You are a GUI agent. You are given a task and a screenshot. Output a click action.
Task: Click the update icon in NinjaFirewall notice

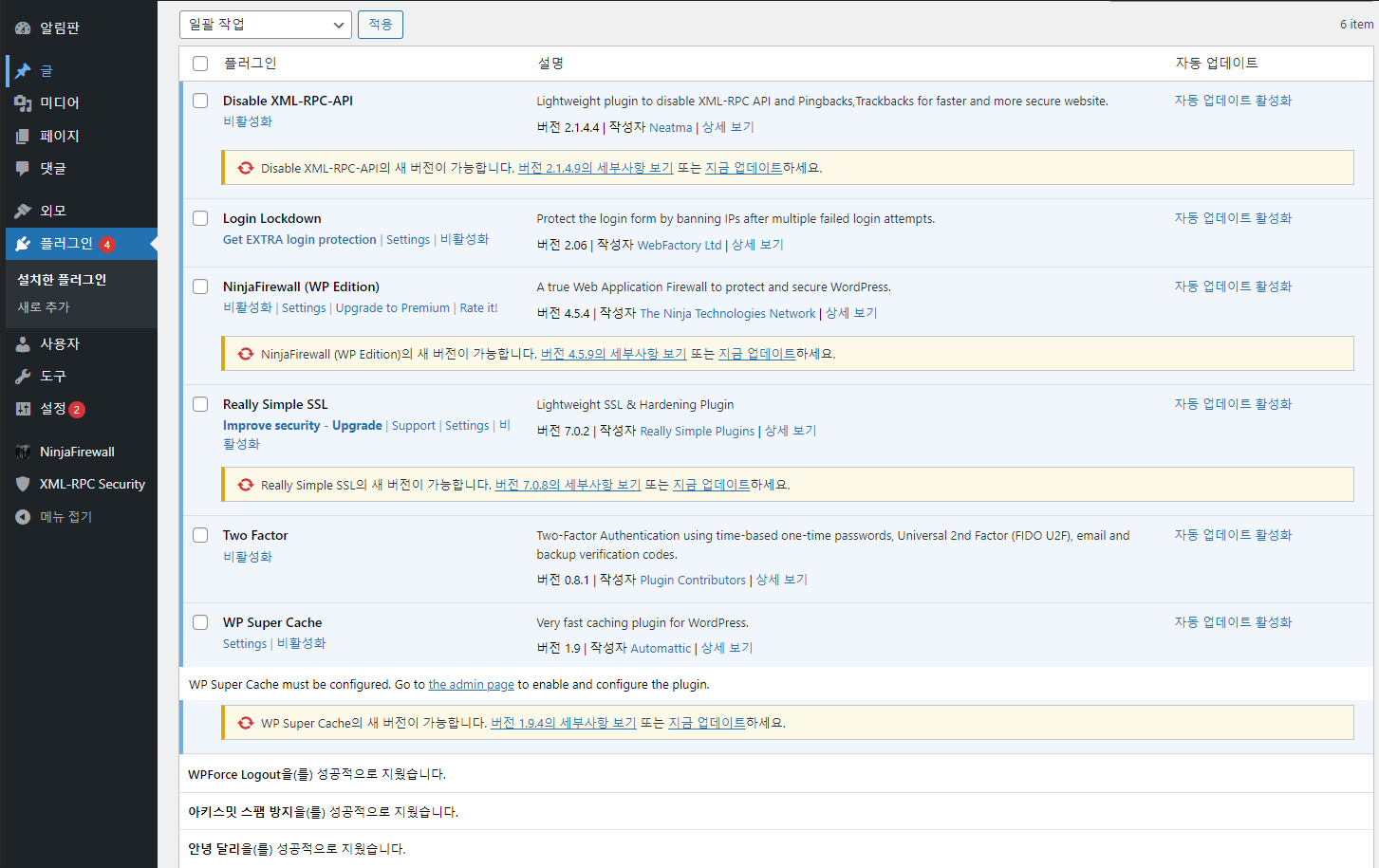click(246, 354)
